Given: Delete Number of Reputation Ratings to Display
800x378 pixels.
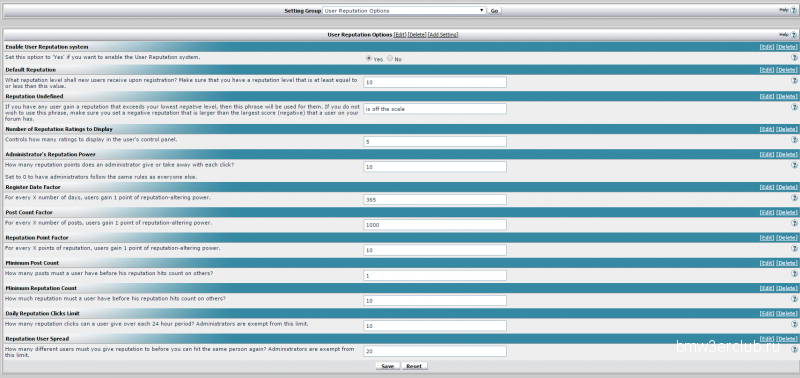Looking at the screenshot, I should point(786,130).
